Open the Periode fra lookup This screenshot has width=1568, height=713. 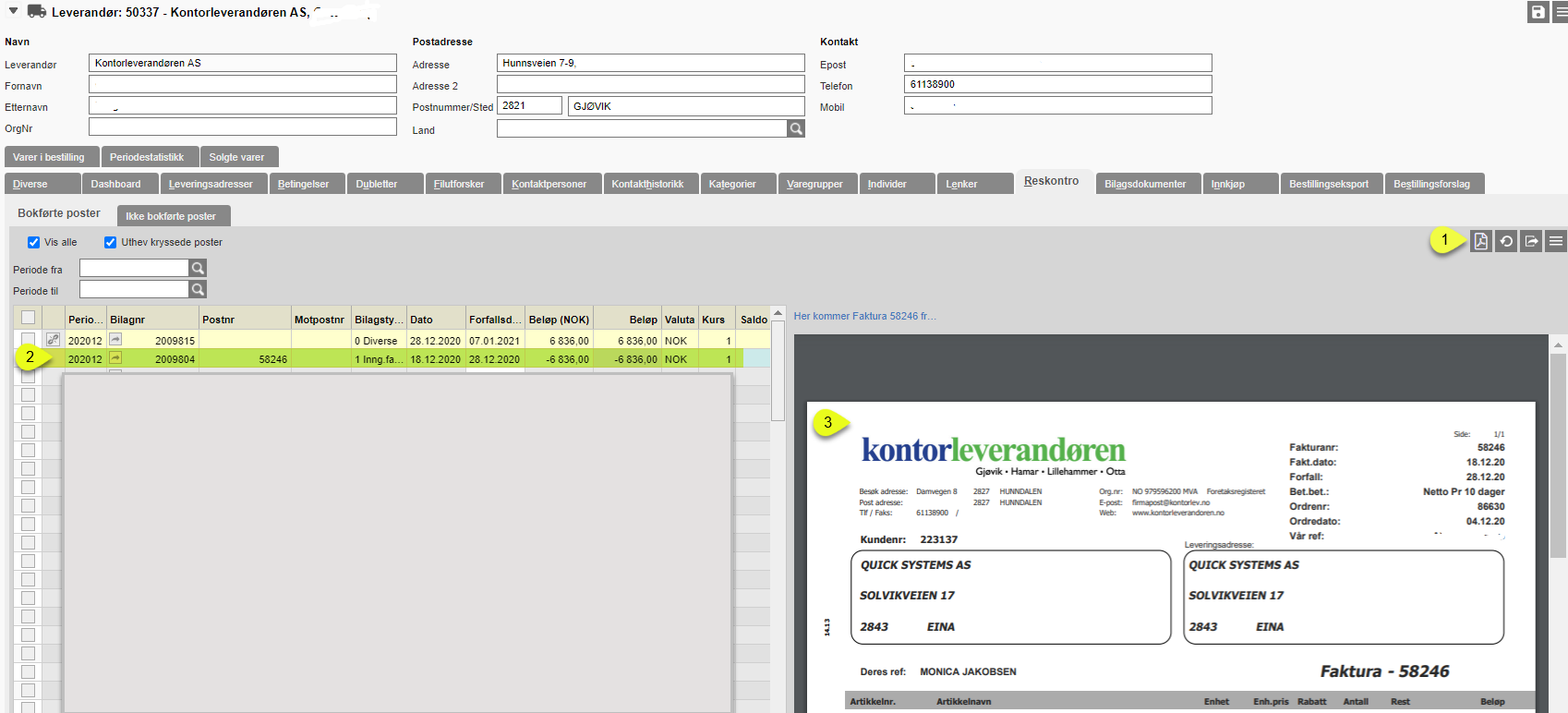pyautogui.click(x=198, y=268)
